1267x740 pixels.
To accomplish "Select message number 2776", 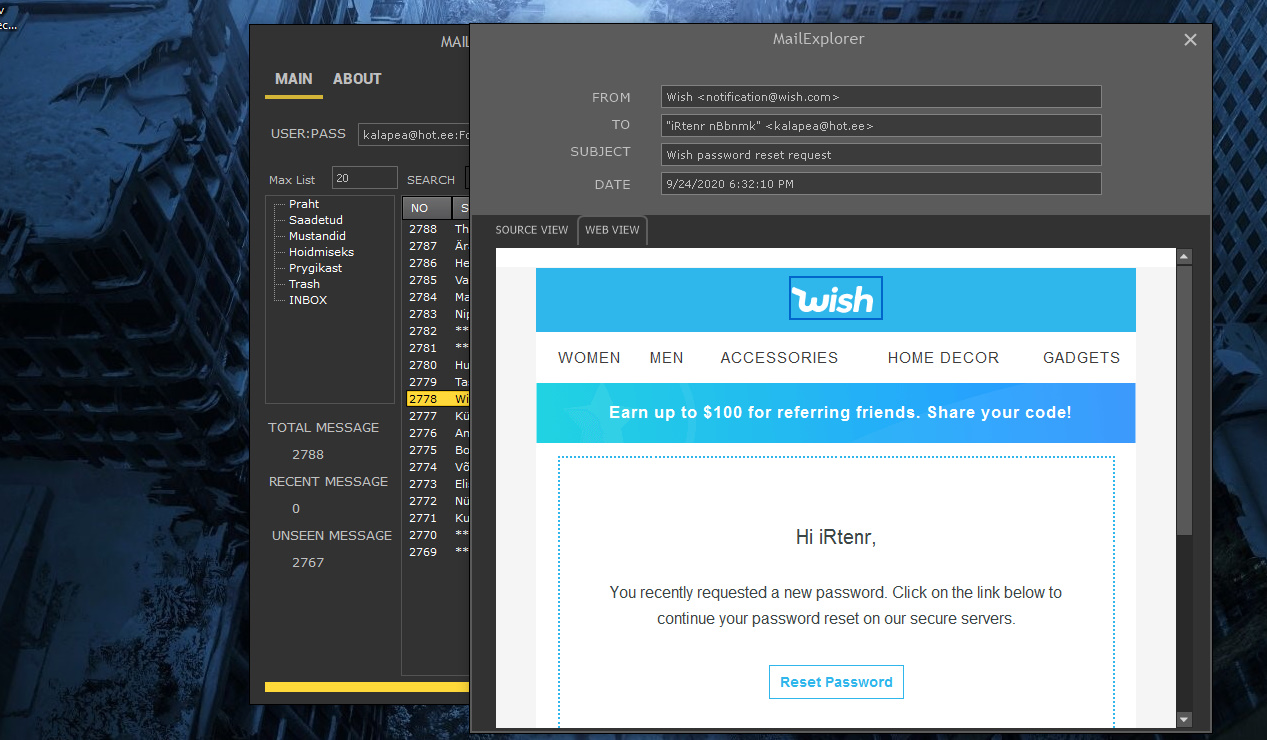I will tap(437, 433).
